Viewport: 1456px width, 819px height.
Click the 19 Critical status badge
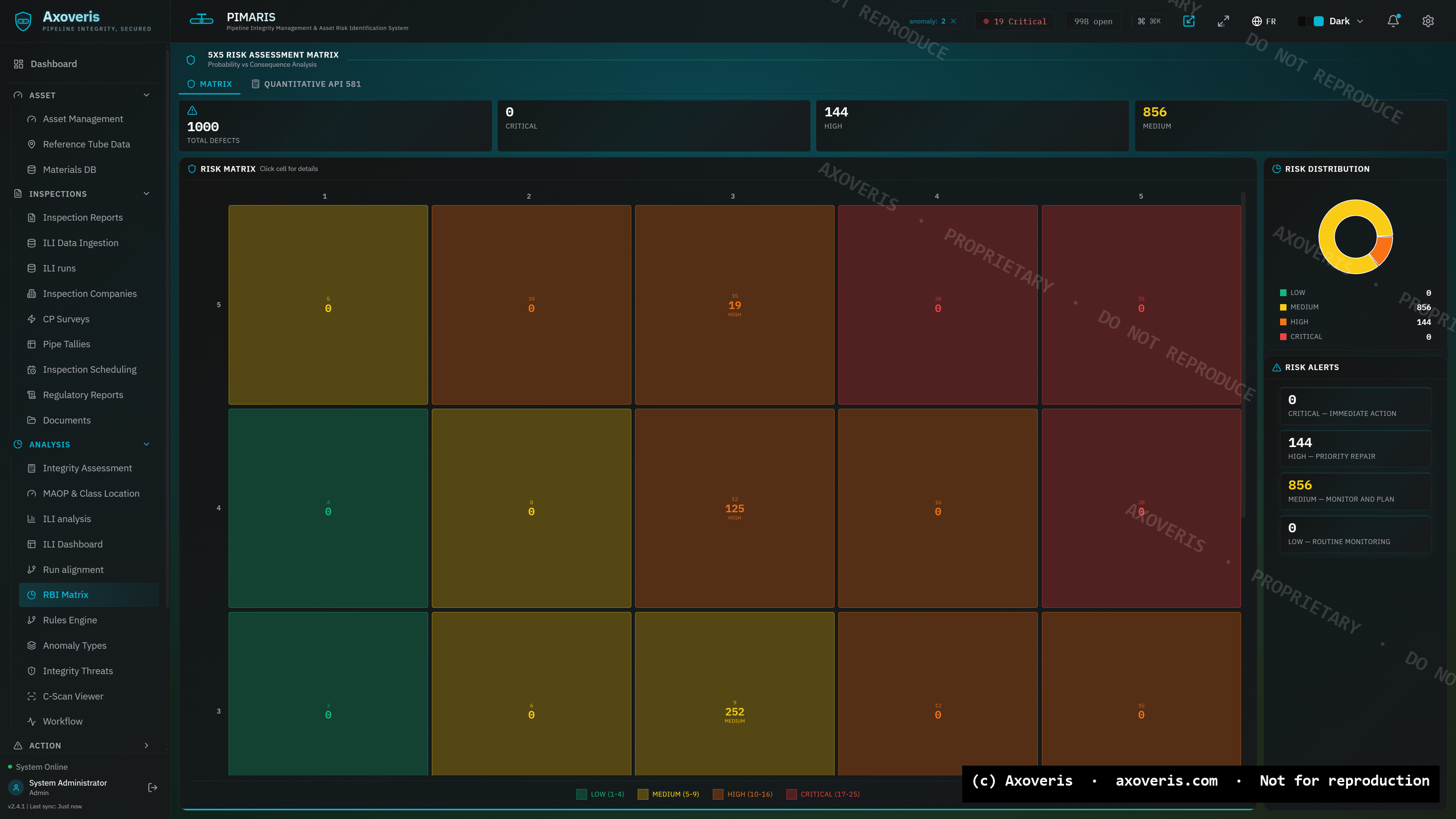pos(1015,21)
